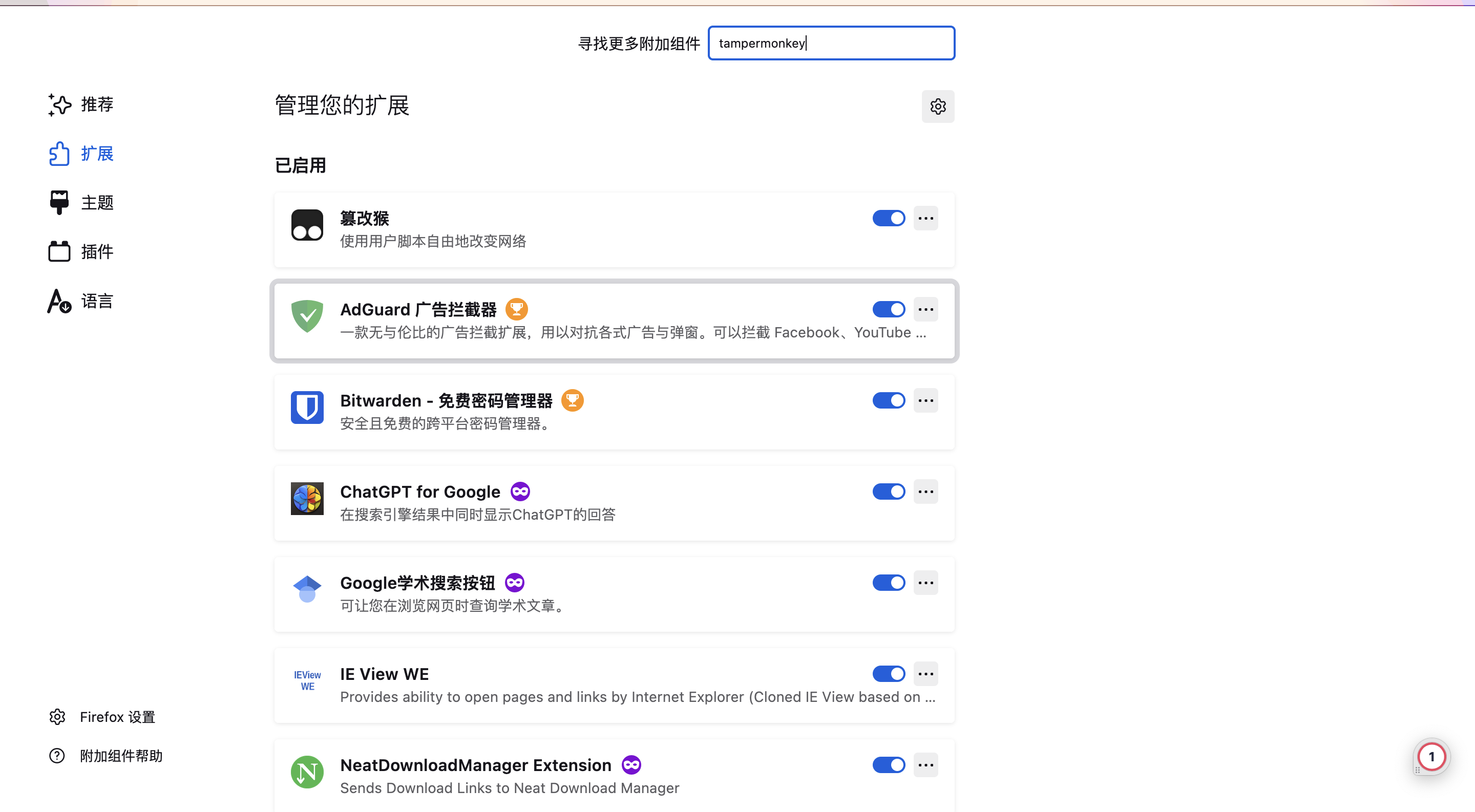Click the AdGuard recommended trophy badge
The height and width of the screenshot is (812, 1475).
tap(516, 310)
